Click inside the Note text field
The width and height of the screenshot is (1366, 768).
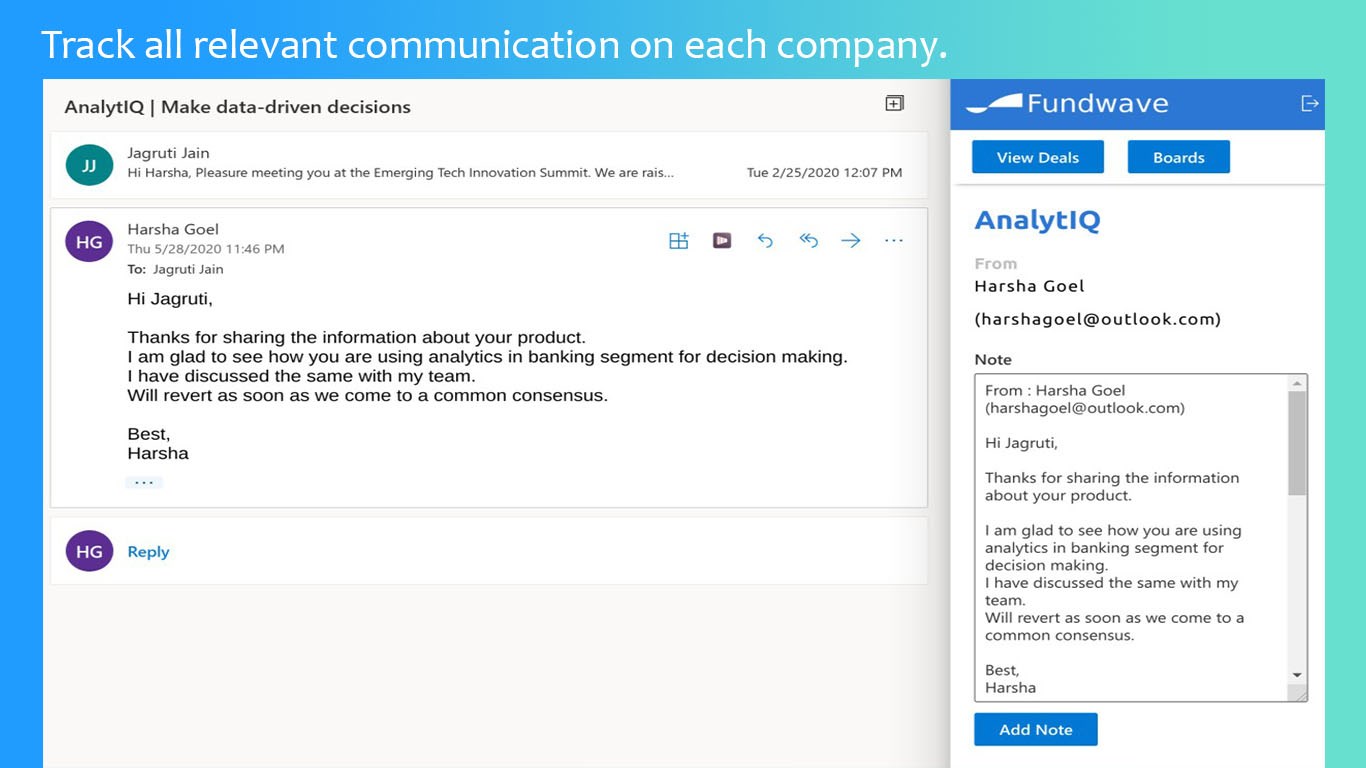coord(1130,540)
